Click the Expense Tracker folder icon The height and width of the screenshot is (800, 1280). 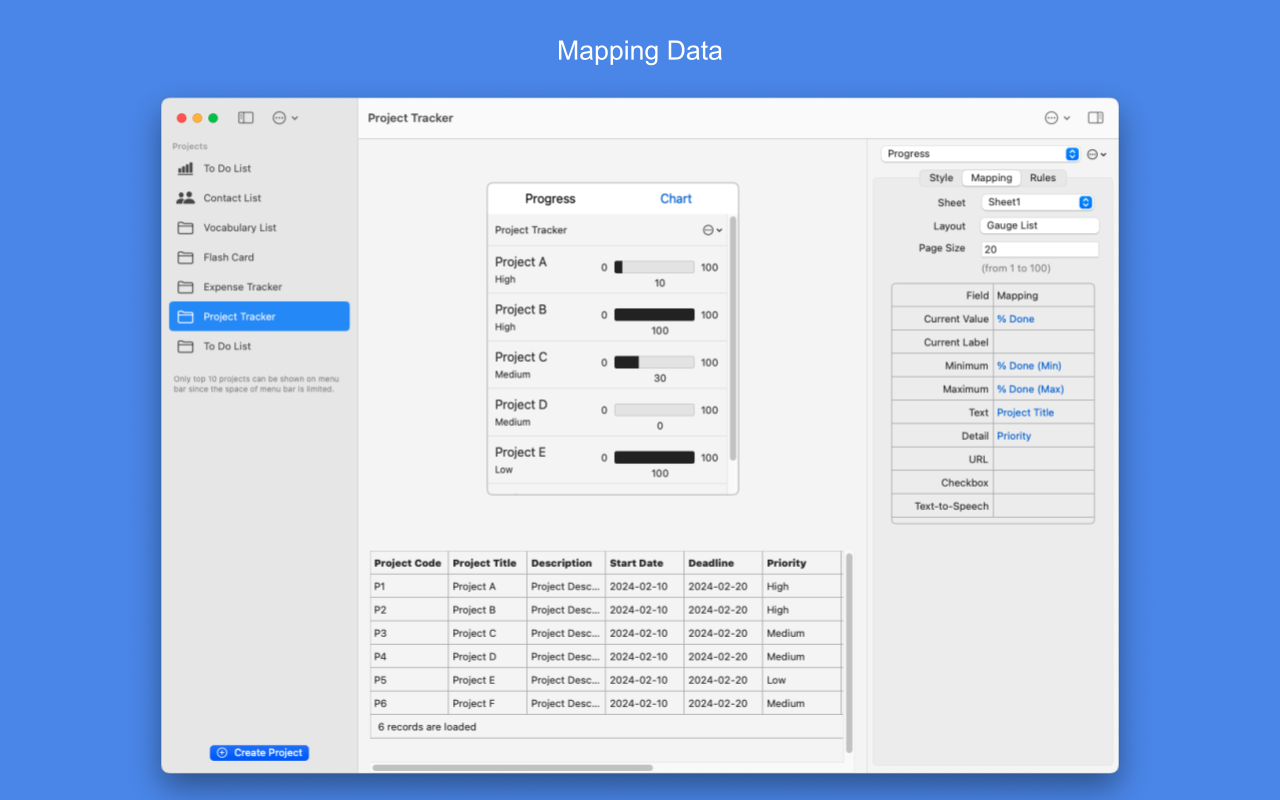185,287
